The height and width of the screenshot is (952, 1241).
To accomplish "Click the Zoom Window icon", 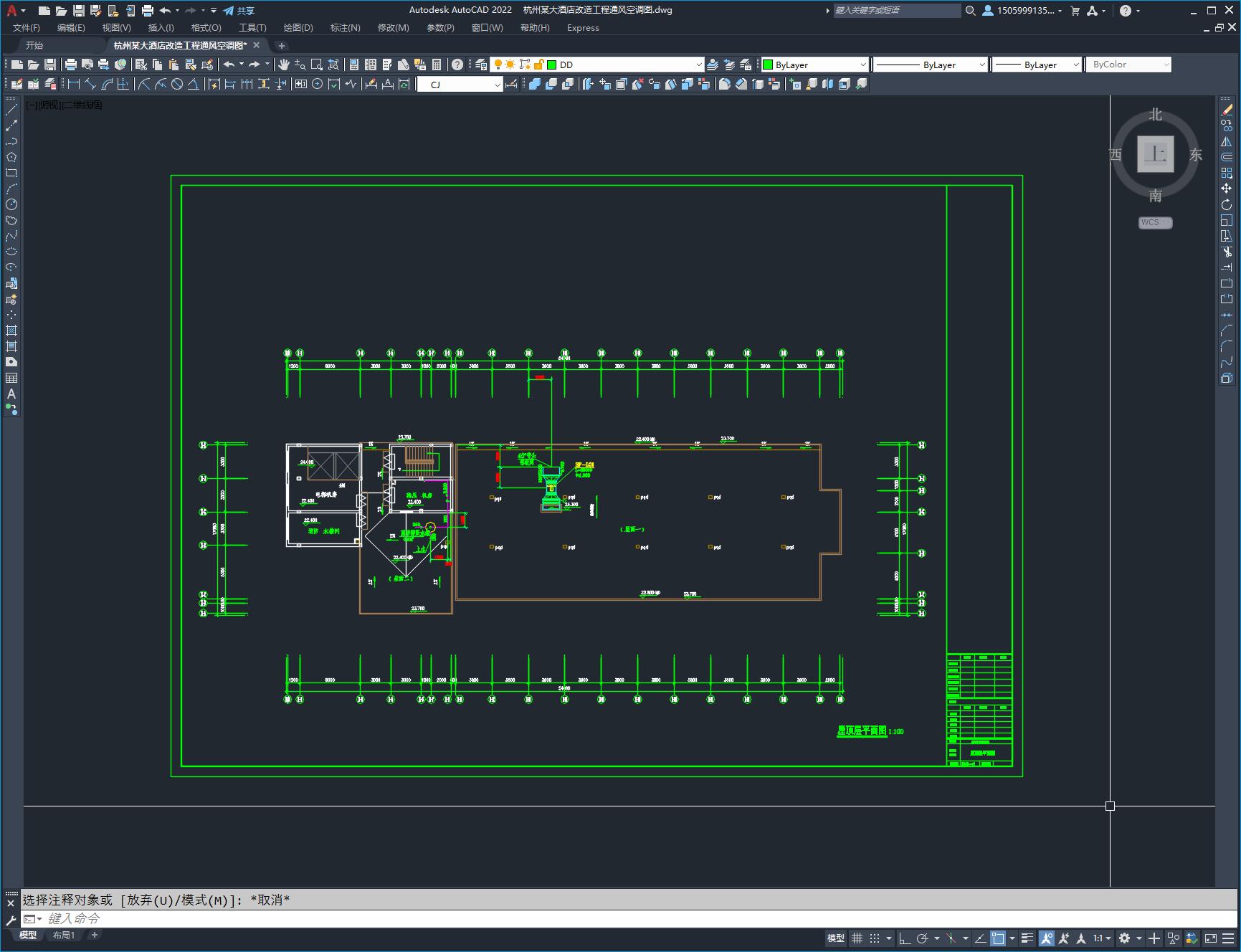I will click(317, 65).
